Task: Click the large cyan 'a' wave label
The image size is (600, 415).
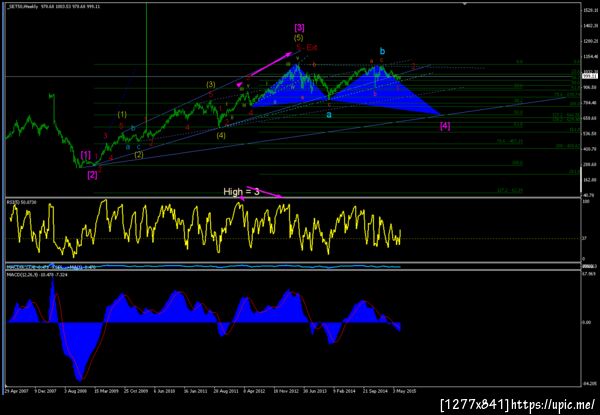Action: 329,114
